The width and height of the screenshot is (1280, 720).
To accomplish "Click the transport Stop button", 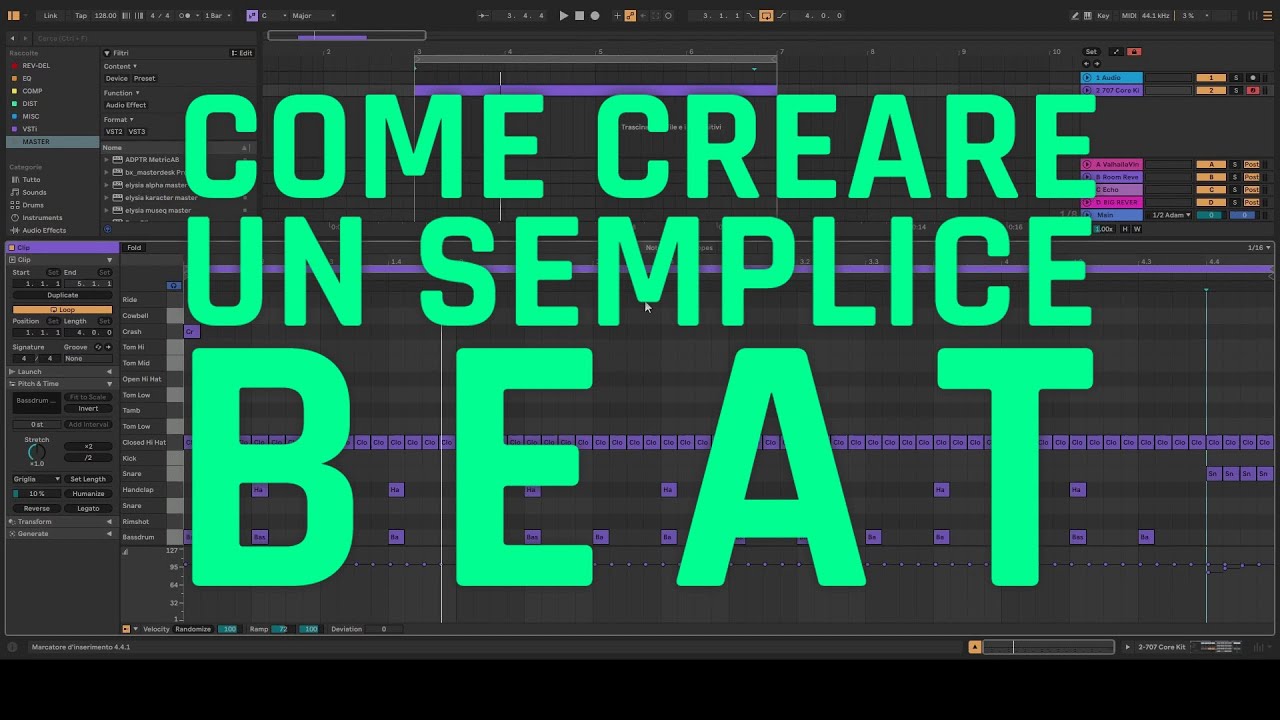I will [x=579, y=16].
